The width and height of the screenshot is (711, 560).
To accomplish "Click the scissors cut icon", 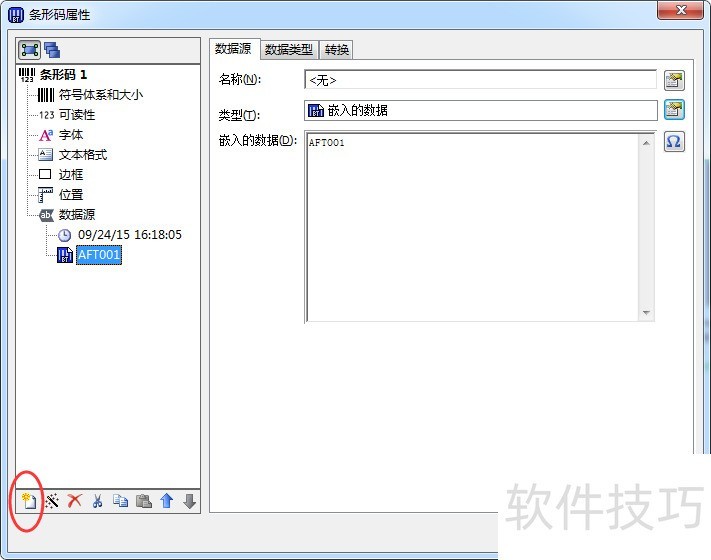I will (x=97, y=501).
